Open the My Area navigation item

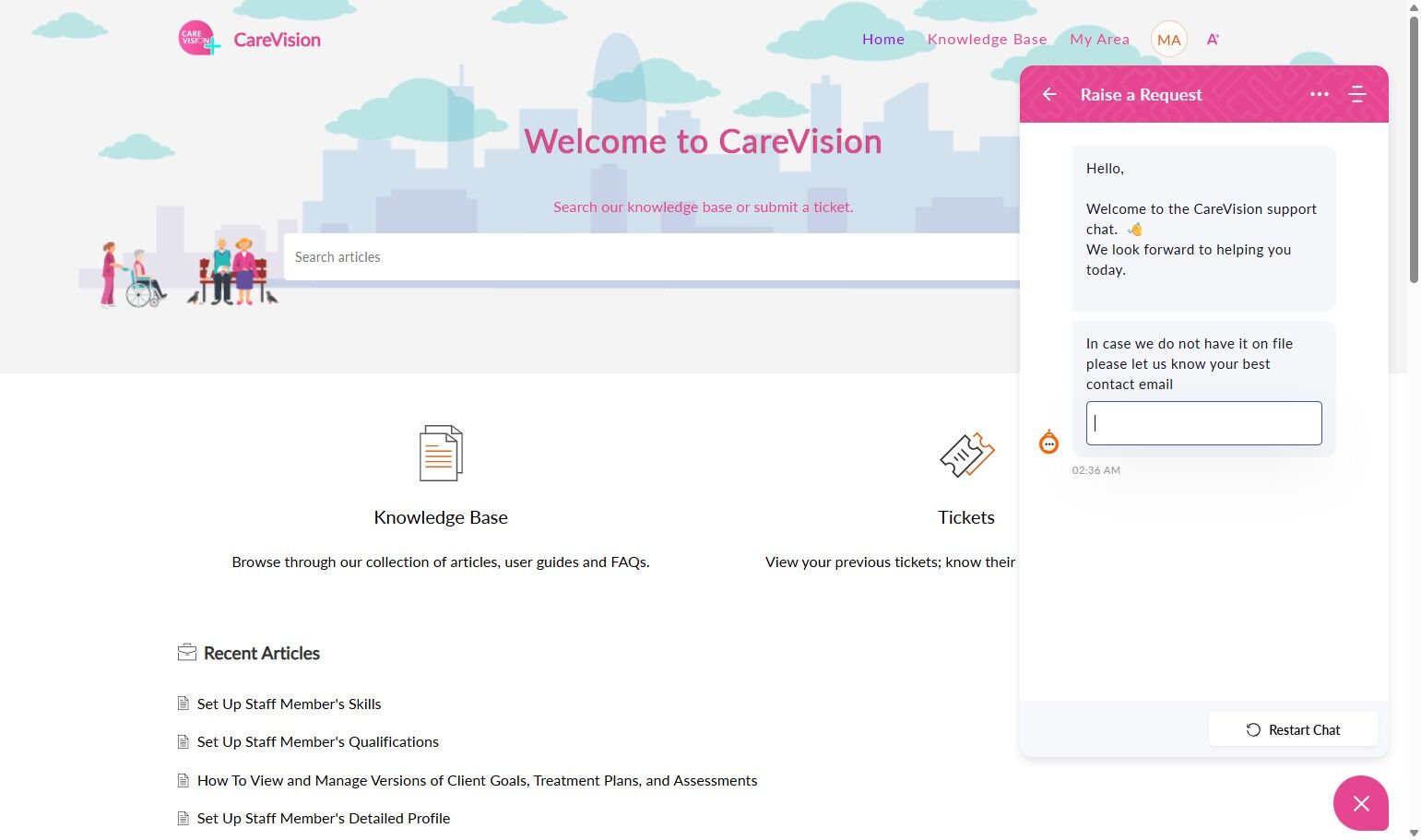(x=1100, y=39)
